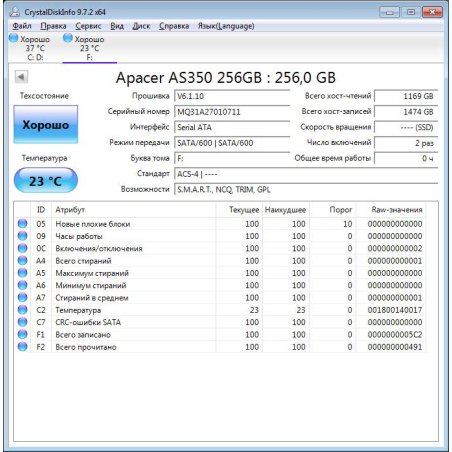Click the Текущее column header
This screenshot has width=452, height=452.
coord(239,210)
